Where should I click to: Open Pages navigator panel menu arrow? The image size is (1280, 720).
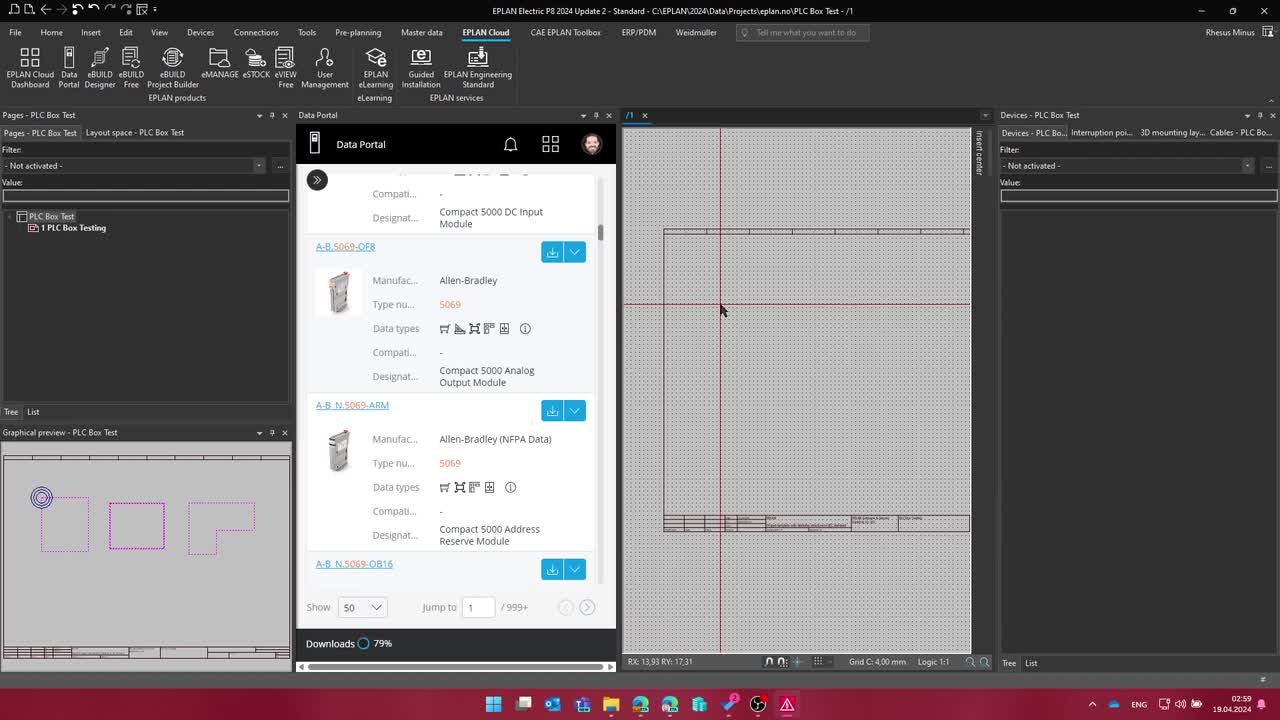point(259,115)
